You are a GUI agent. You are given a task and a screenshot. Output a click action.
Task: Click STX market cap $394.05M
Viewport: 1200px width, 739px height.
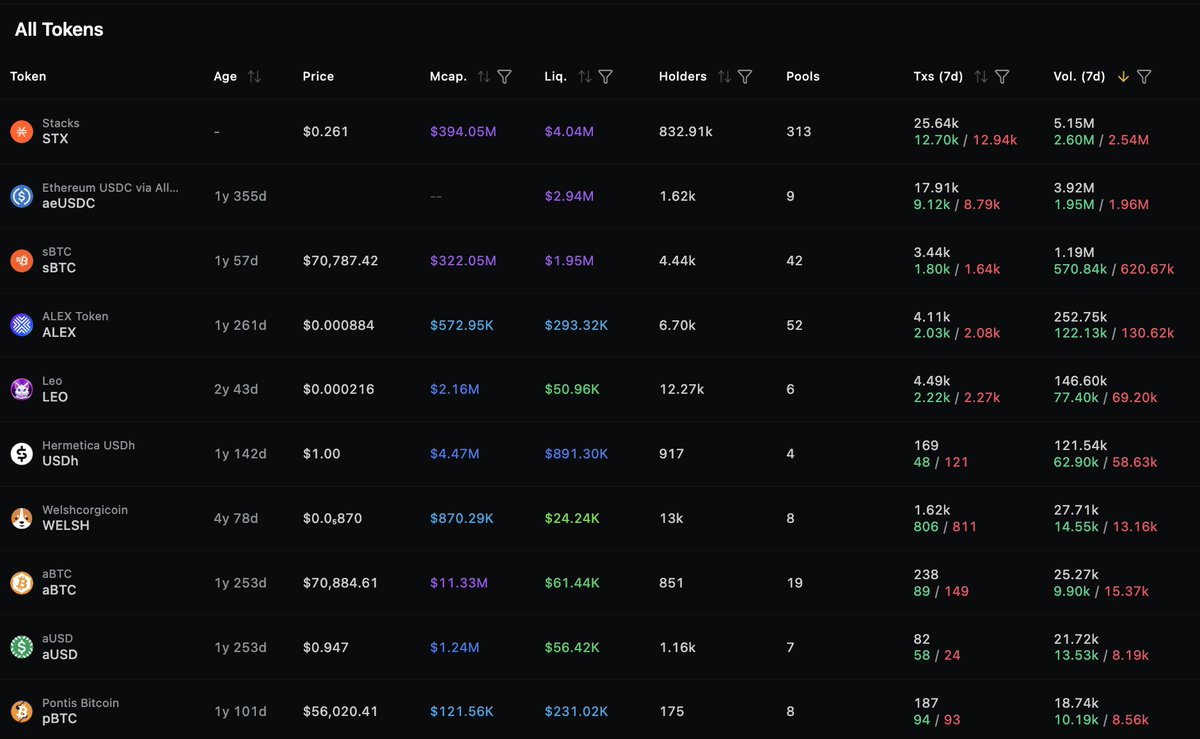463,131
